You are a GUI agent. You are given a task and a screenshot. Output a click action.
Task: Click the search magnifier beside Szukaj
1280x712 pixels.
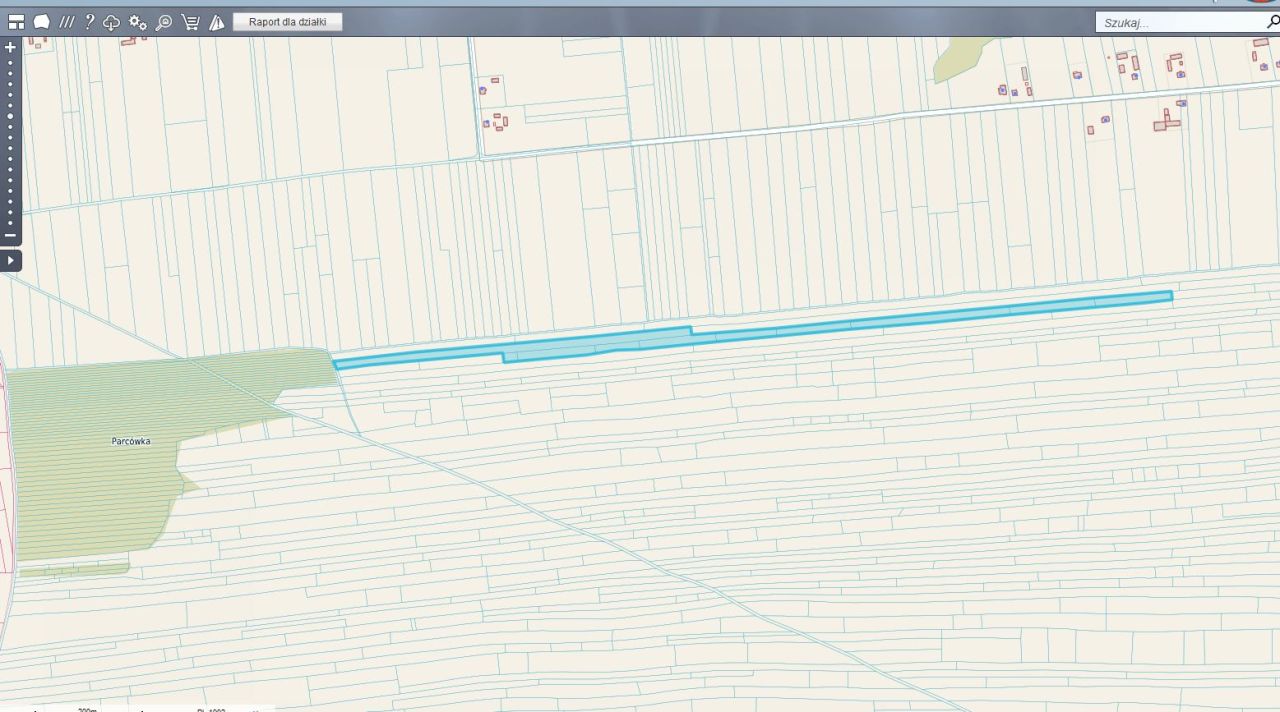[1272, 22]
